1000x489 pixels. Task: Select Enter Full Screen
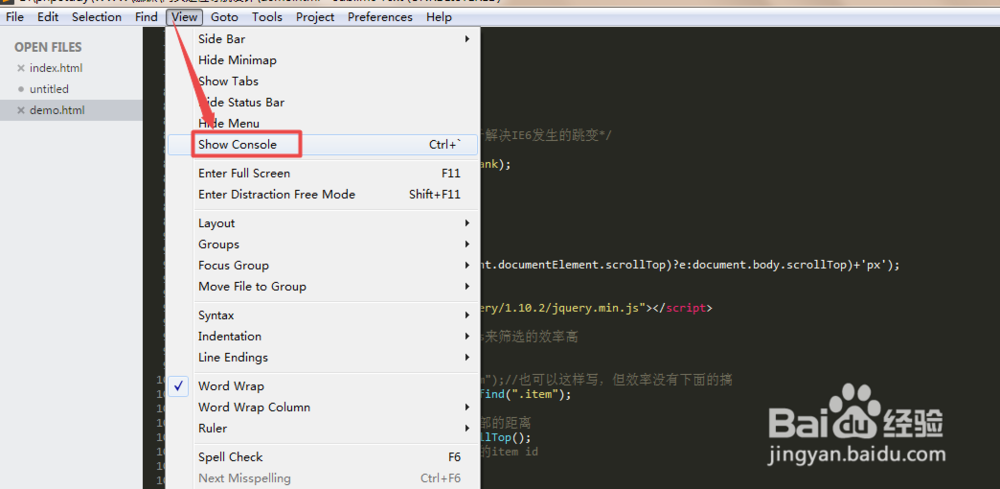click(323, 173)
